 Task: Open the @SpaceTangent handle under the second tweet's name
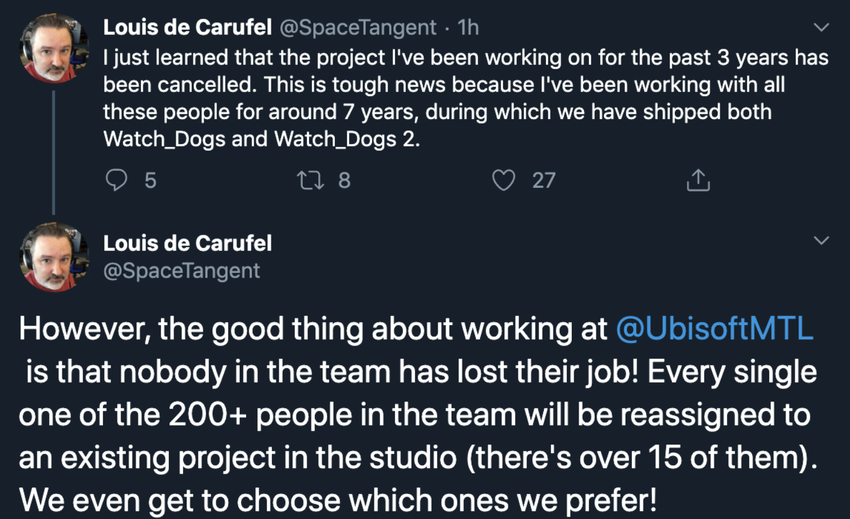tap(181, 270)
